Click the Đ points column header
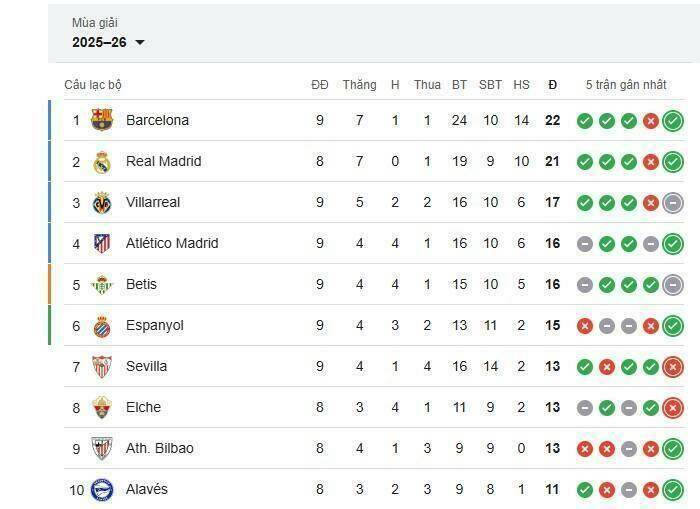700x509 pixels. coord(552,85)
